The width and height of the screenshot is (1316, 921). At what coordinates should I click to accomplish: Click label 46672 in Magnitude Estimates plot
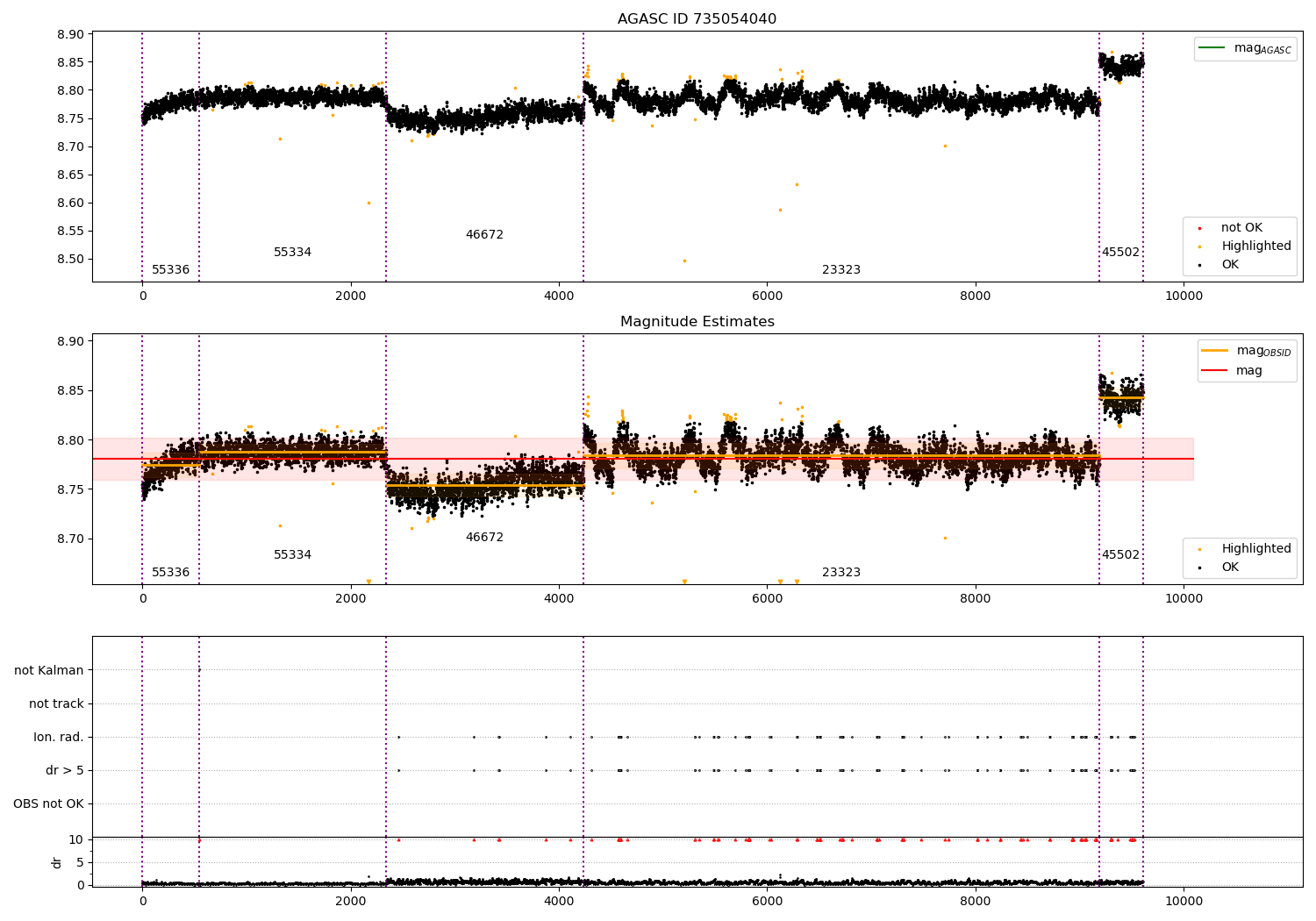pyautogui.click(x=484, y=538)
